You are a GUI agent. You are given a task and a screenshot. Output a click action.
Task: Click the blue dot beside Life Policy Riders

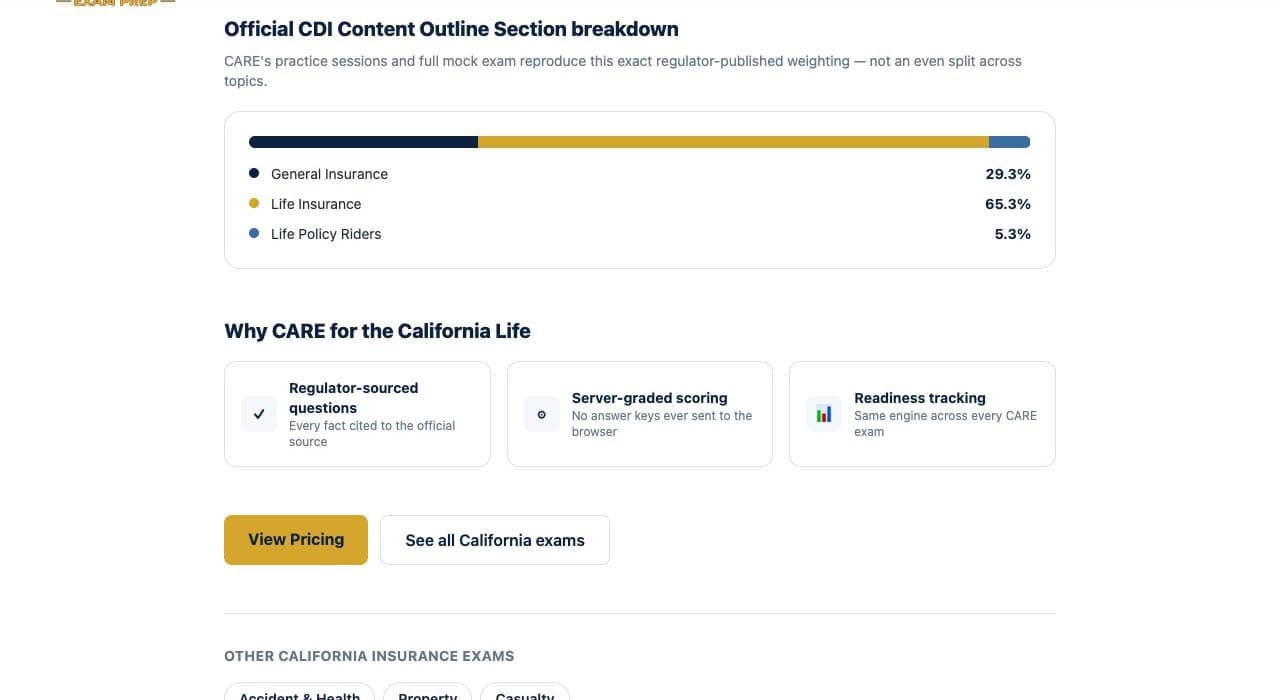(254, 234)
